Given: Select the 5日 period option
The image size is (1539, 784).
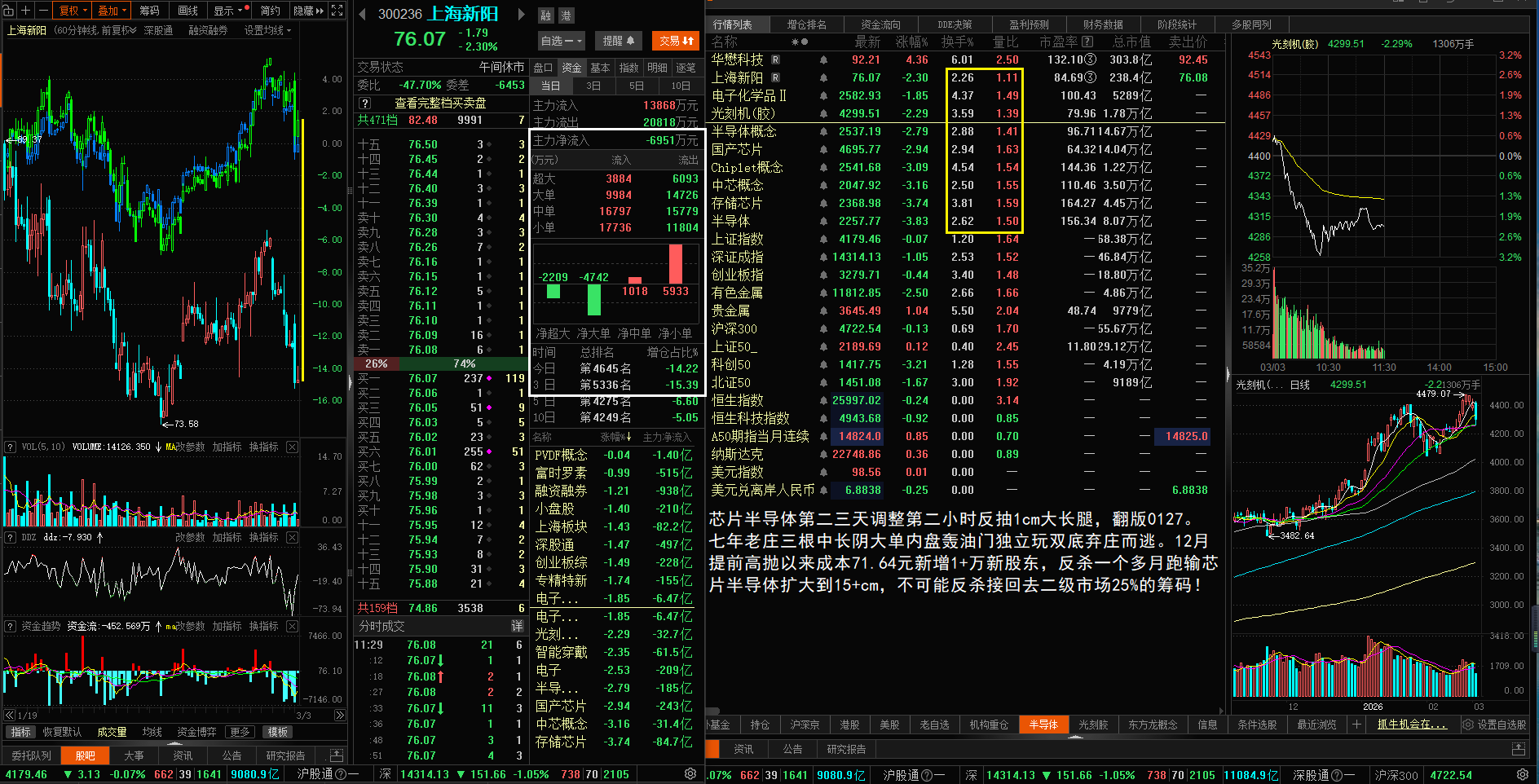Looking at the screenshot, I should pos(637,86).
